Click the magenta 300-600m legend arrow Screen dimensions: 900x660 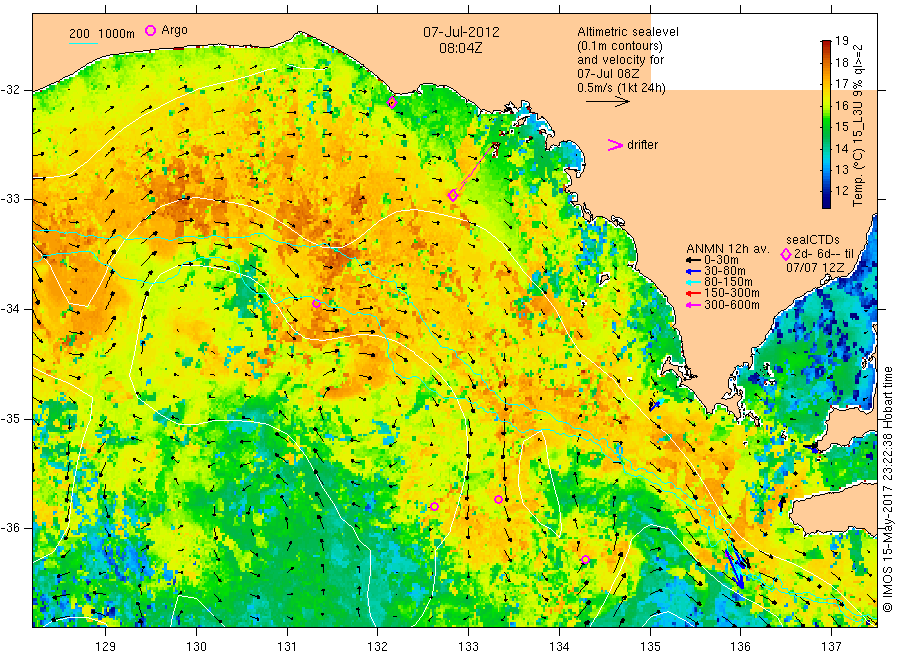pos(693,305)
